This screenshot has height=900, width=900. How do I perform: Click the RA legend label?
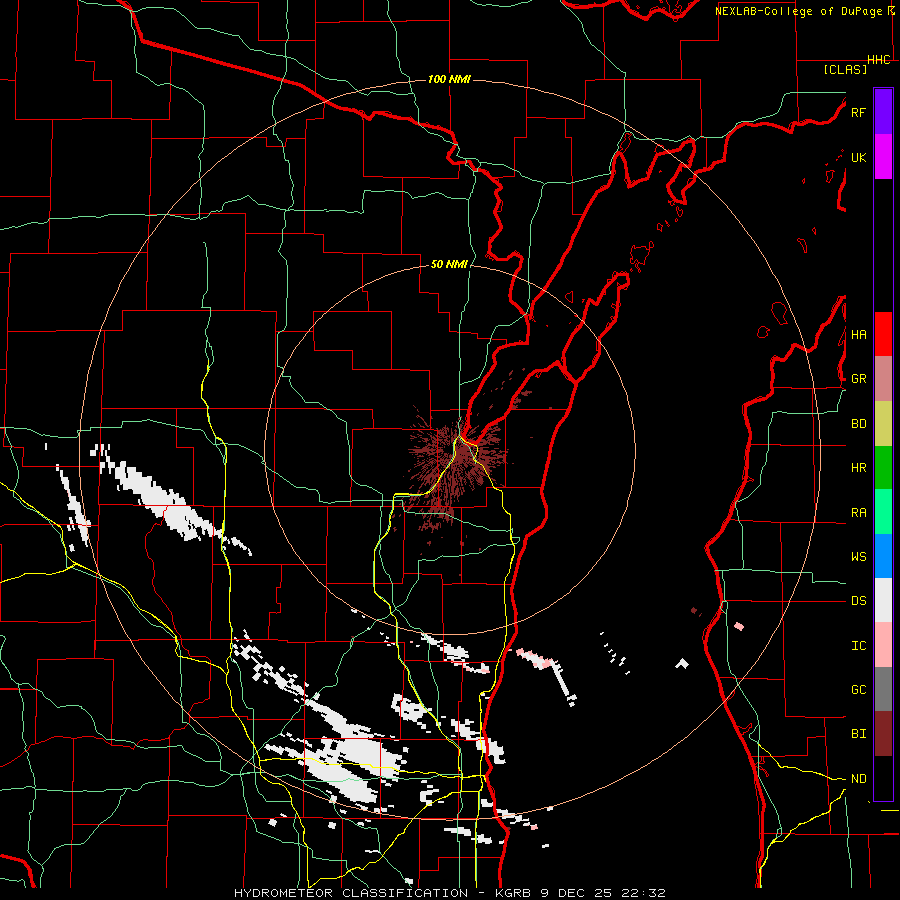858,512
